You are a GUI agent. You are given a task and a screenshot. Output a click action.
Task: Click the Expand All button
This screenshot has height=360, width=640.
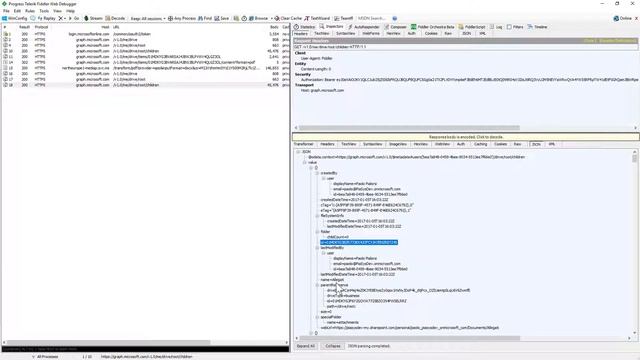tap(306, 346)
